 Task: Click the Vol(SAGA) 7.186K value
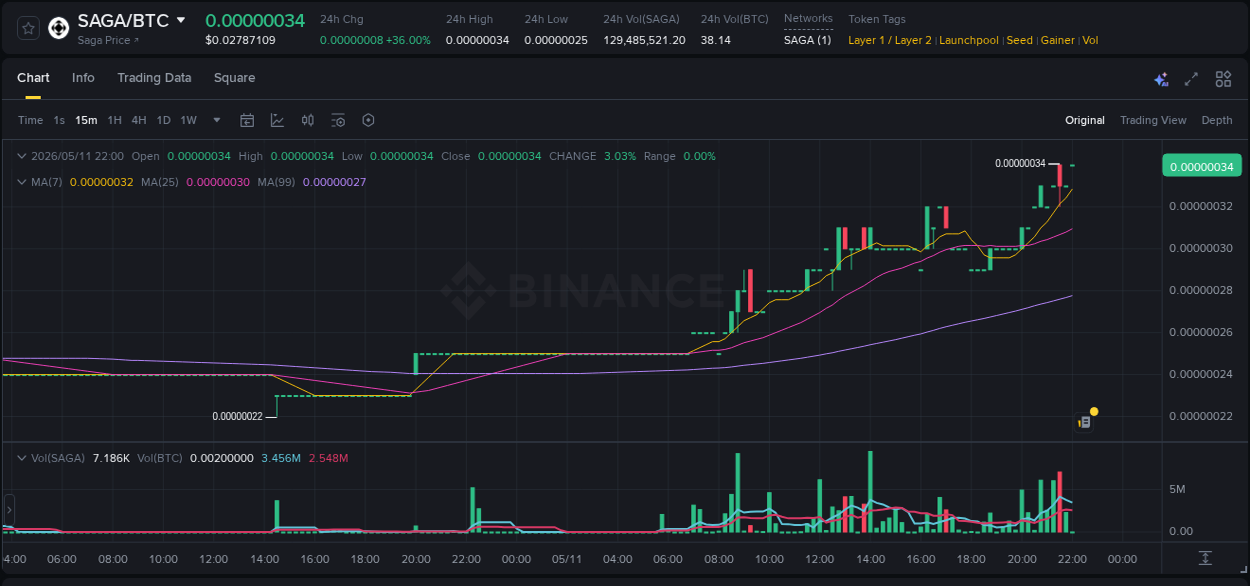point(111,457)
